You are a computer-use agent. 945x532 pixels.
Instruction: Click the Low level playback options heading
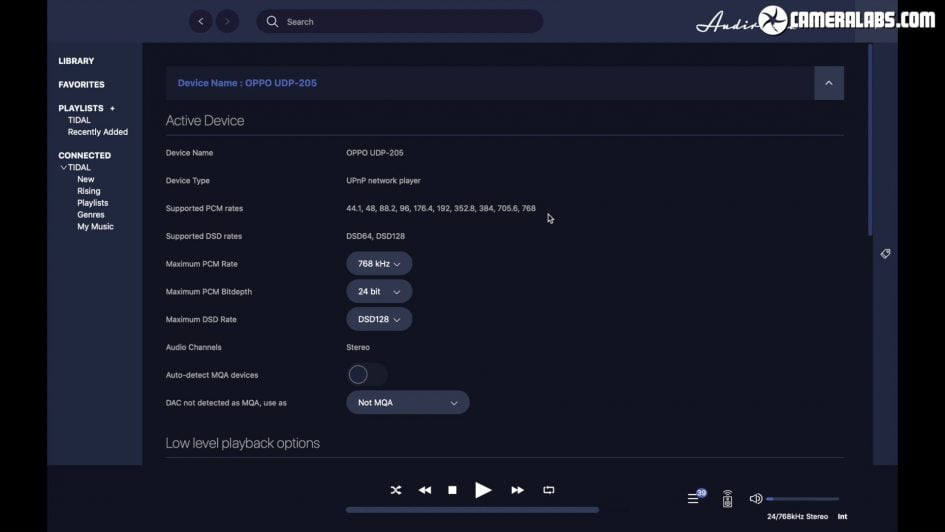[243, 443]
